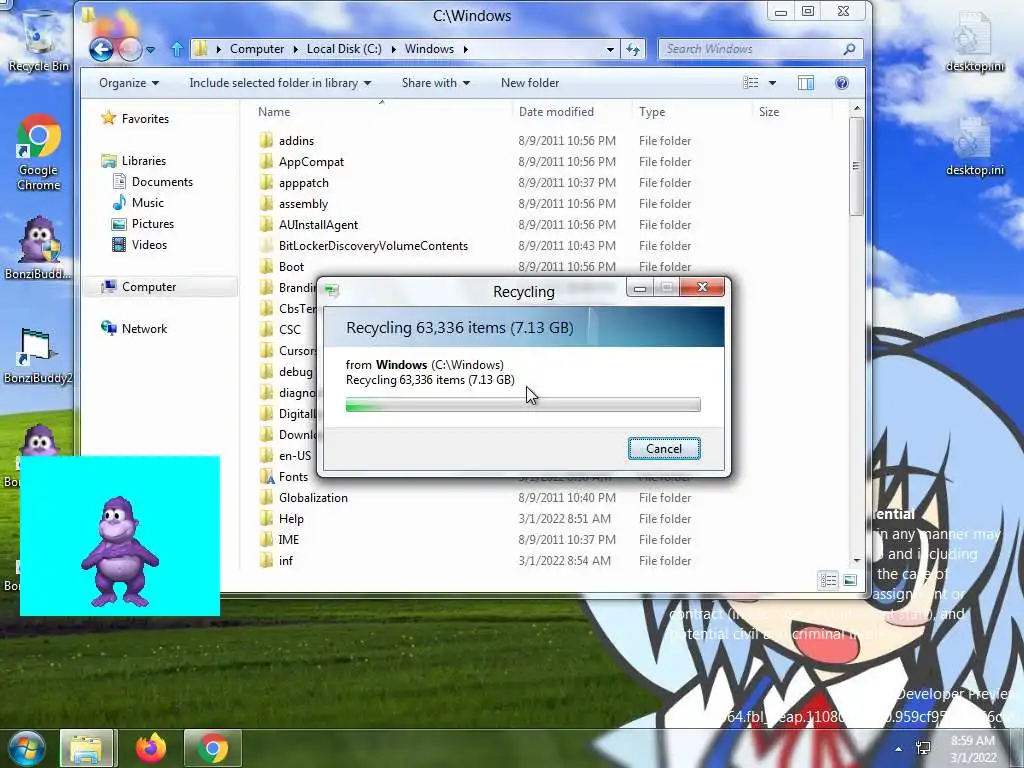Select Network in the navigation pane
Viewport: 1024px width, 768px height.
135,328
